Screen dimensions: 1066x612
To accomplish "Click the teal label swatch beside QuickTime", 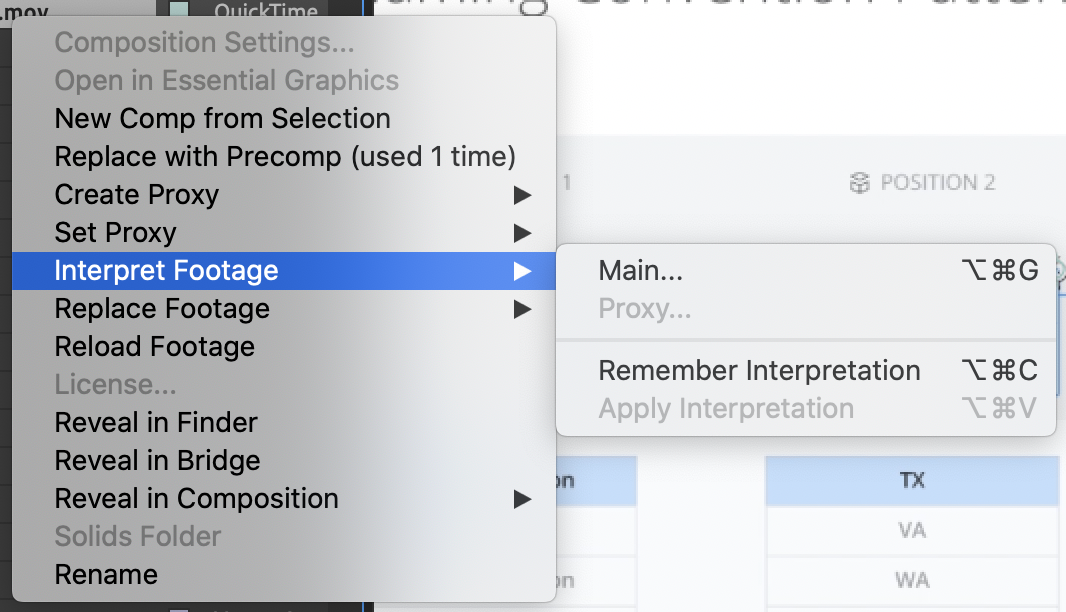I will pyautogui.click(x=179, y=11).
